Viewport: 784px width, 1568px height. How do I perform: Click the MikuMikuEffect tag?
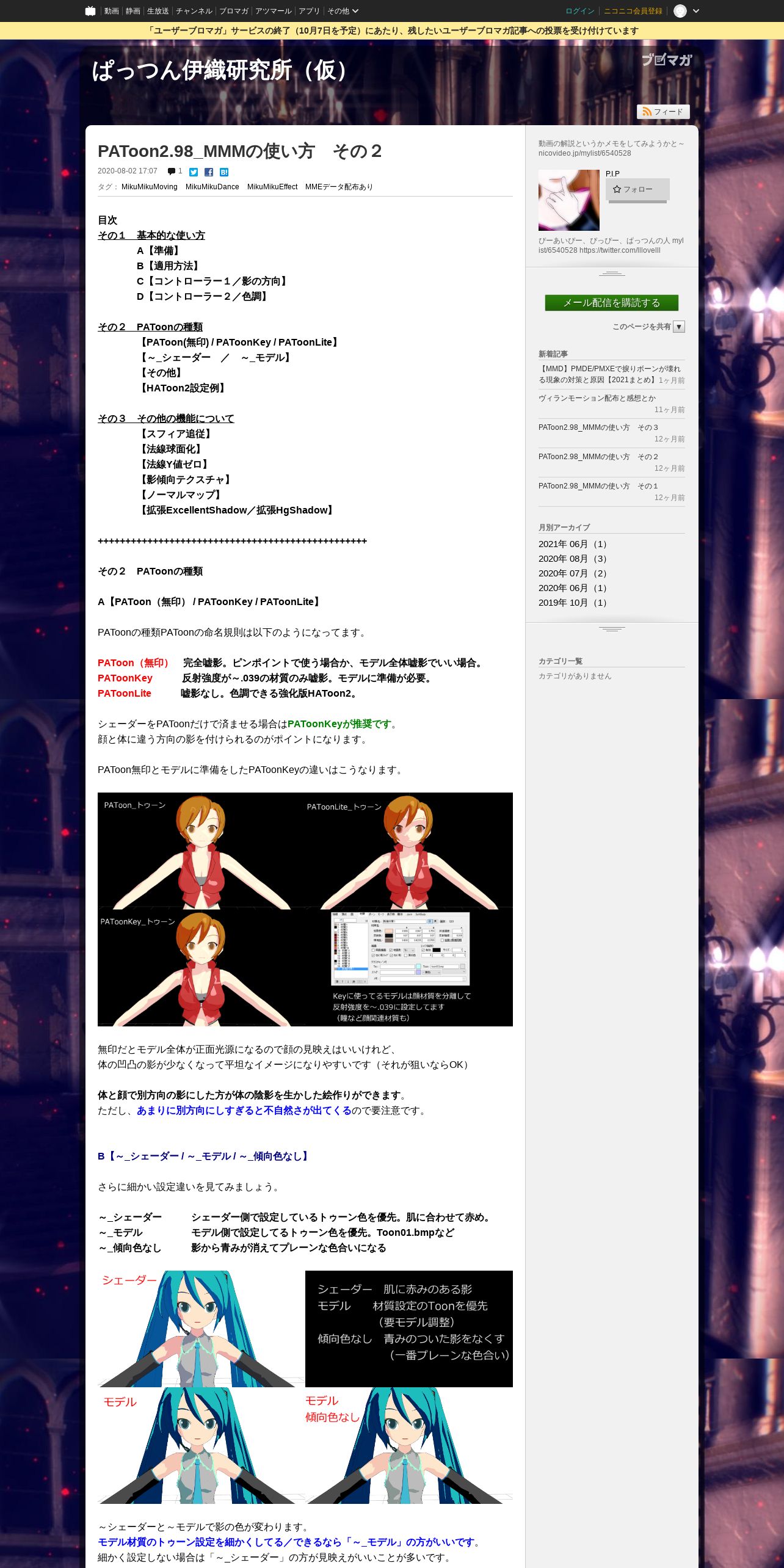(x=272, y=187)
